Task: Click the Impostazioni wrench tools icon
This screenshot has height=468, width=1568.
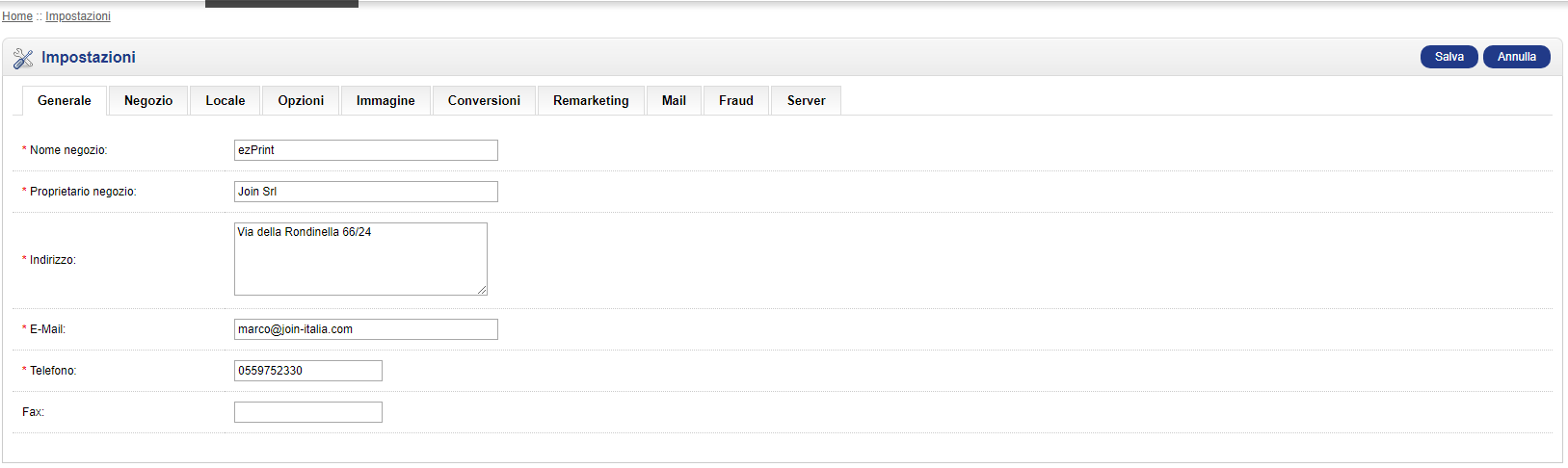Action: [23, 58]
